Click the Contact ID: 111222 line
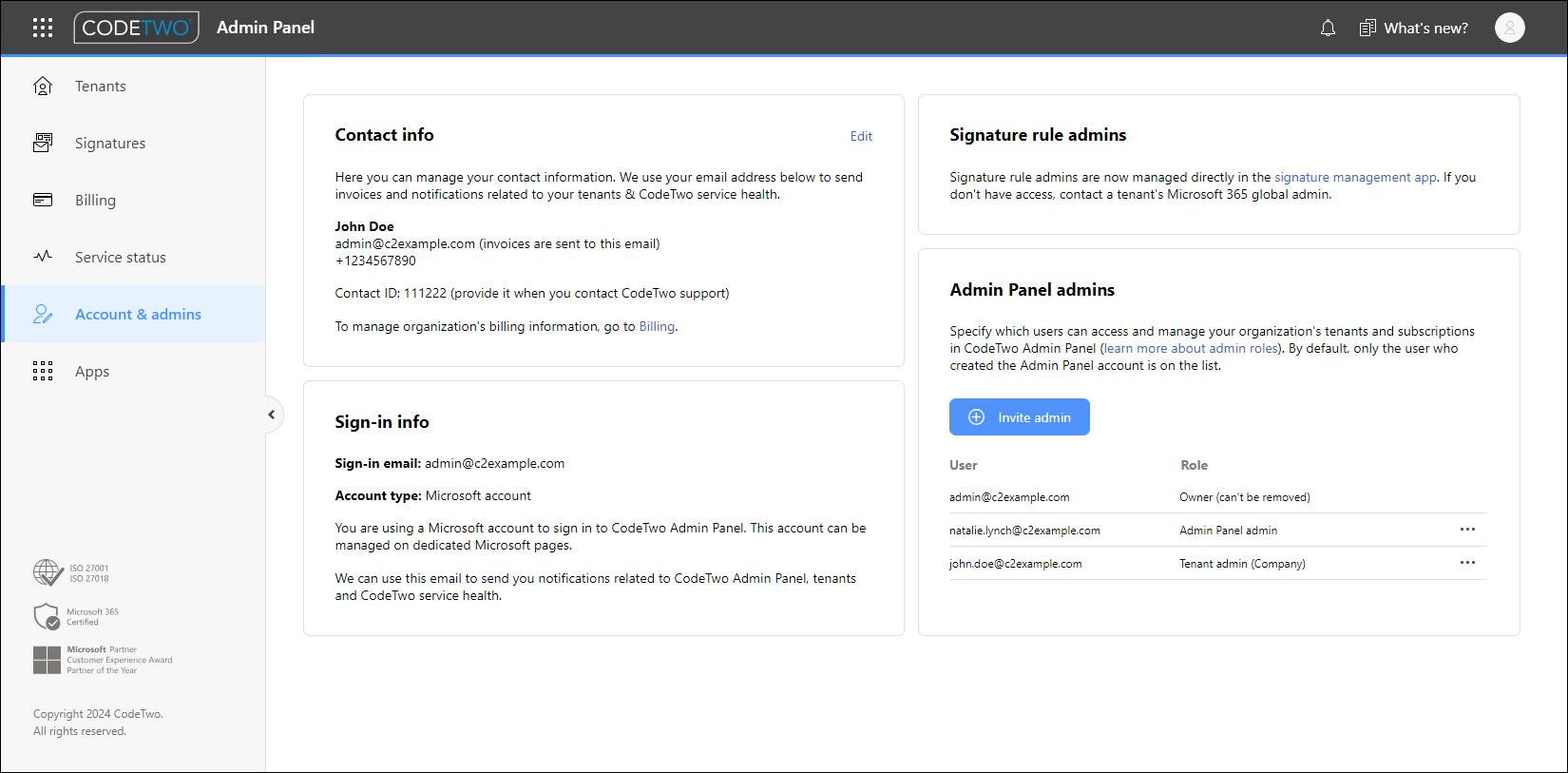1568x773 pixels. click(532, 293)
